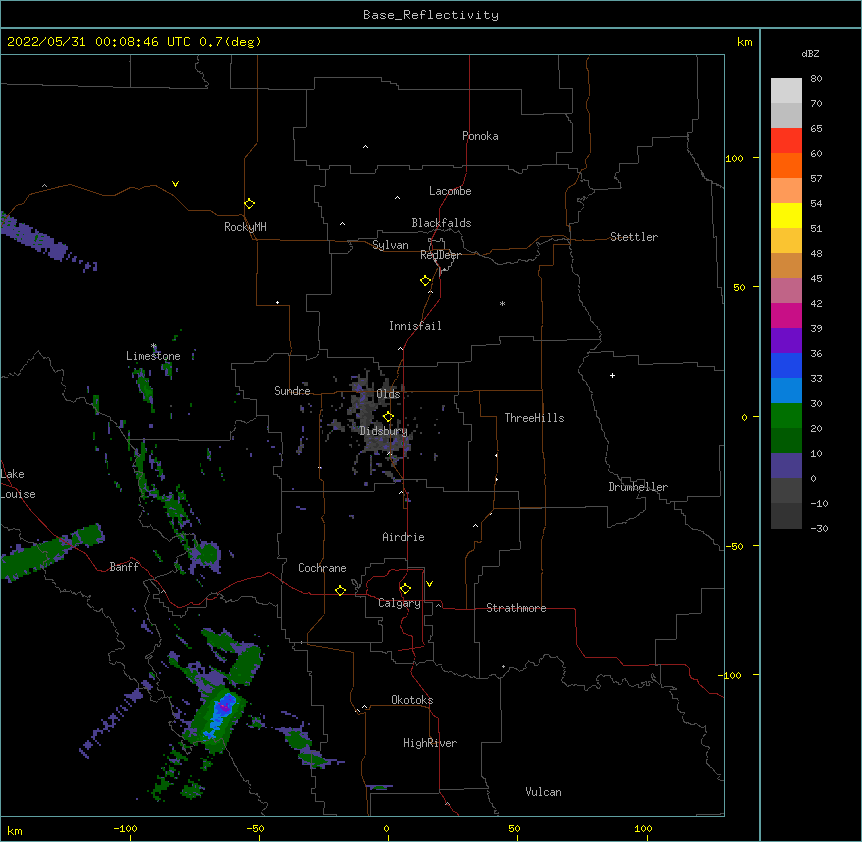The height and width of the screenshot is (842, 862).
Task: Select the yellow diamond marker above Calgary label
Action: click(x=405, y=588)
